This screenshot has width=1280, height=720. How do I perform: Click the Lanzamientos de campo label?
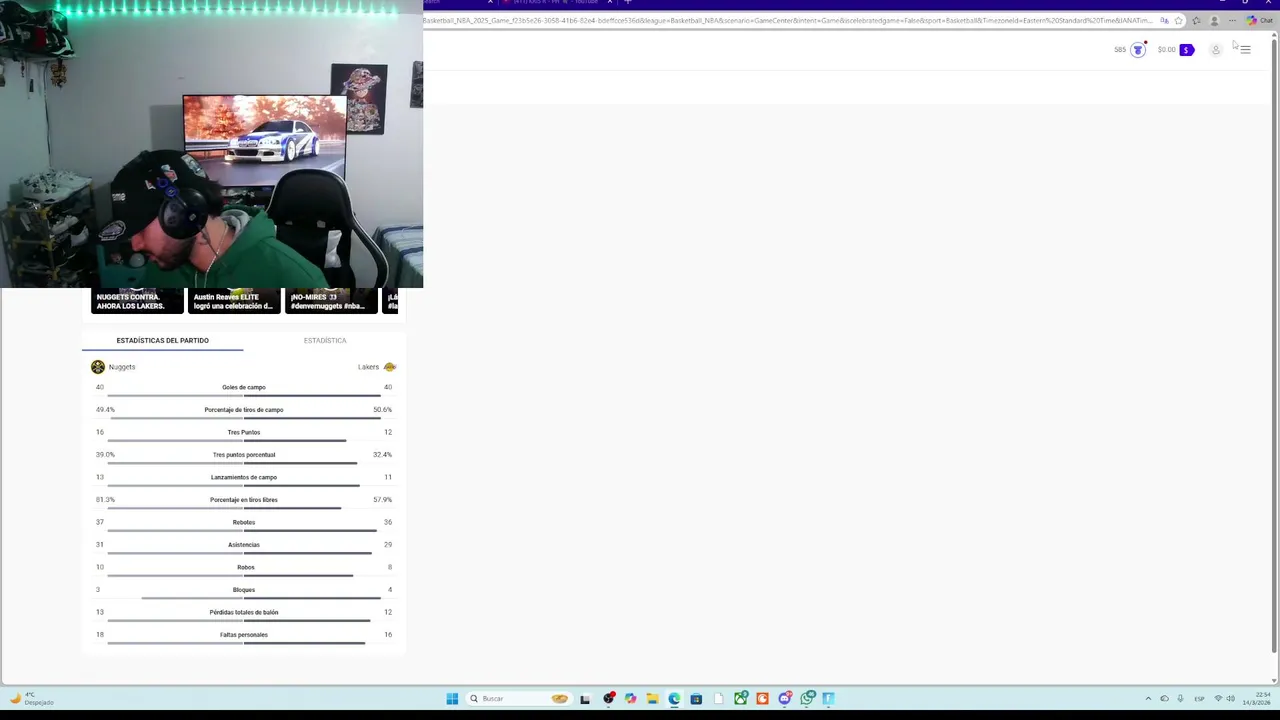pyautogui.click(x=244, y=477)
